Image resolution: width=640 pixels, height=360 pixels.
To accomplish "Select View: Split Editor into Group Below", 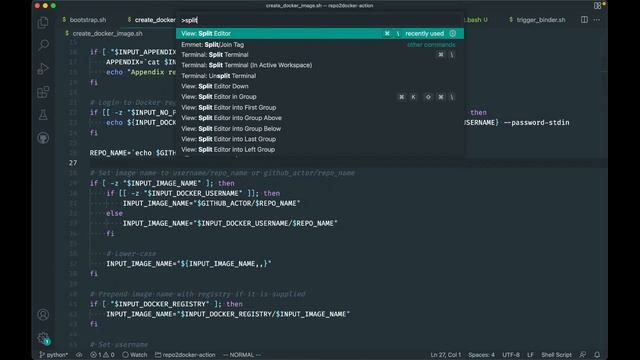I will pos(320,129).
